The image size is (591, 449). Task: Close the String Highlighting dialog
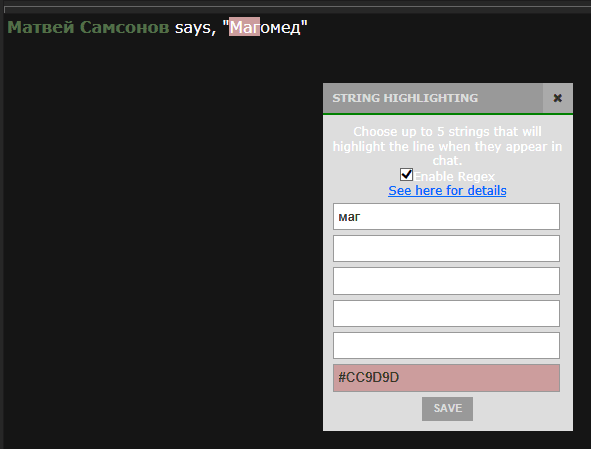(x=557, y=98)
